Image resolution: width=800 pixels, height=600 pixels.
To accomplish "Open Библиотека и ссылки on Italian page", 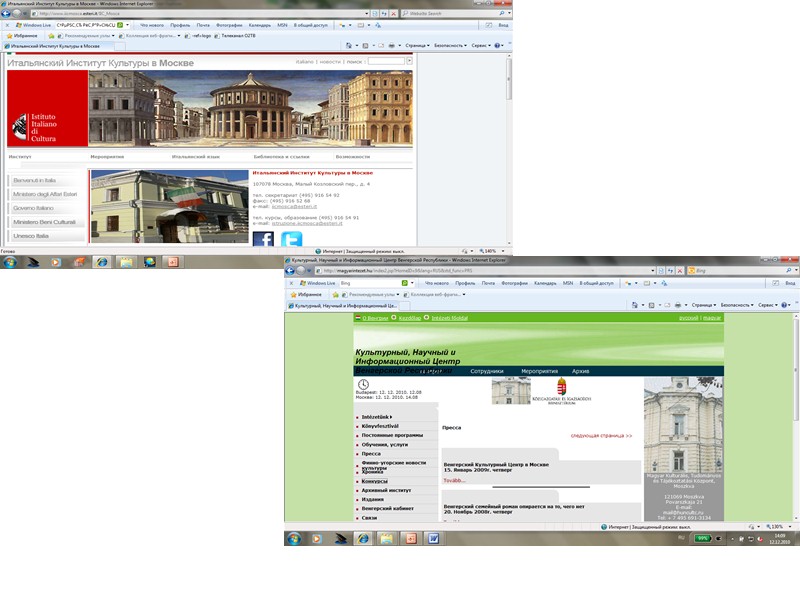I will (x=281, y=157).
